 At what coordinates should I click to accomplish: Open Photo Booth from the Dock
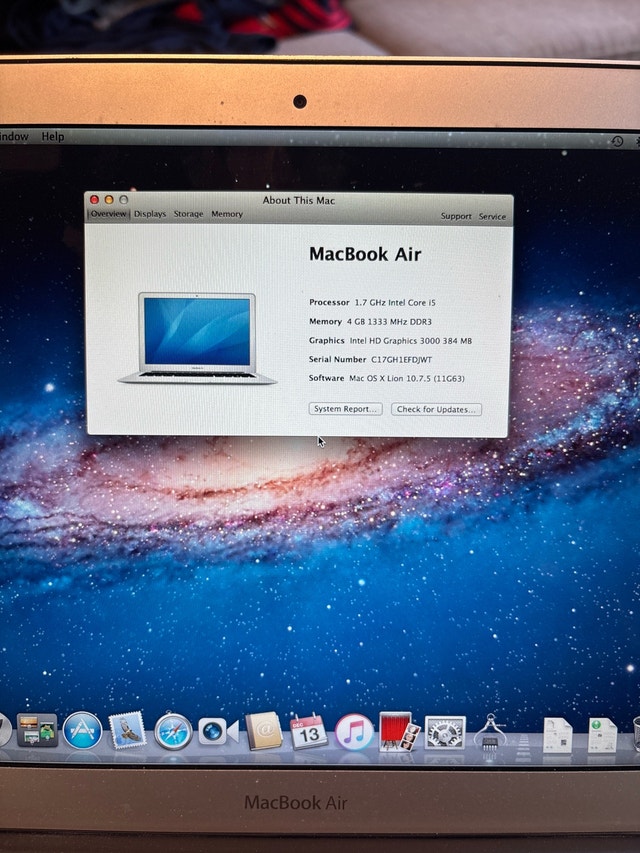(x=399, y=732)
